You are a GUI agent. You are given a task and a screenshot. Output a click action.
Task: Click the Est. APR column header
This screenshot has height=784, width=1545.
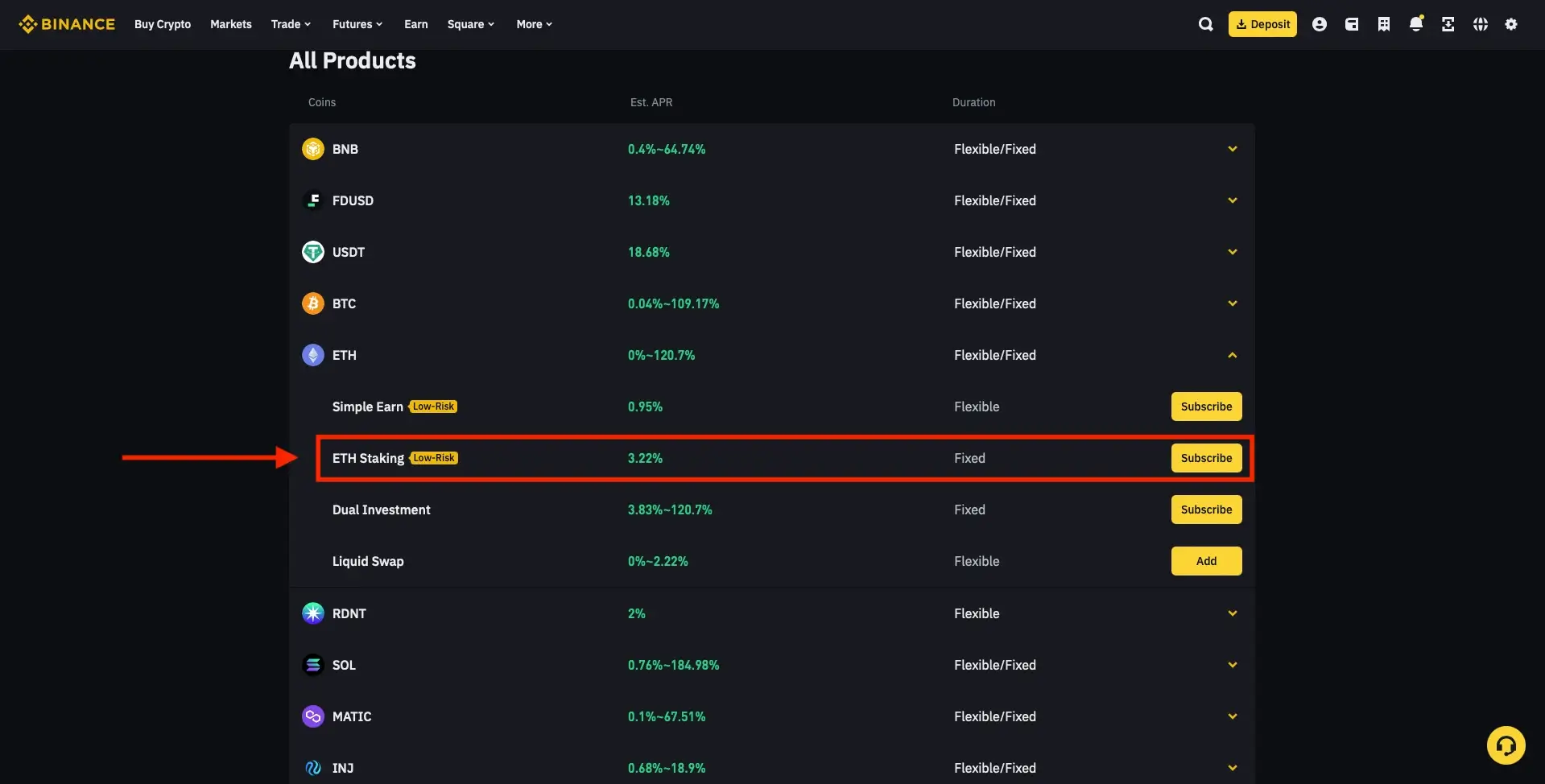pos(651,102)
